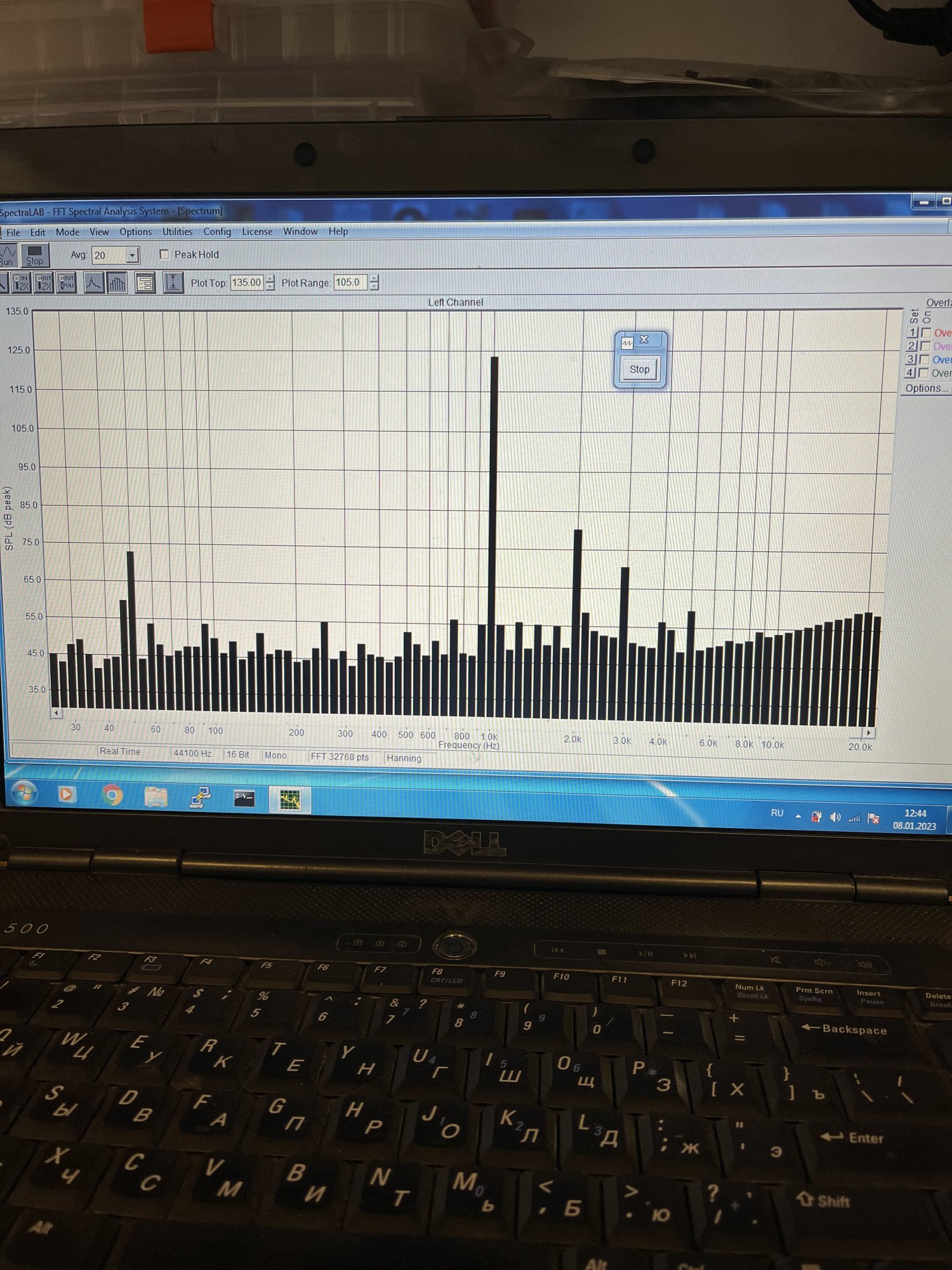952x1270 pixels.
Task: Click the power plug tray icon
Action: click(x=817, y=817)
